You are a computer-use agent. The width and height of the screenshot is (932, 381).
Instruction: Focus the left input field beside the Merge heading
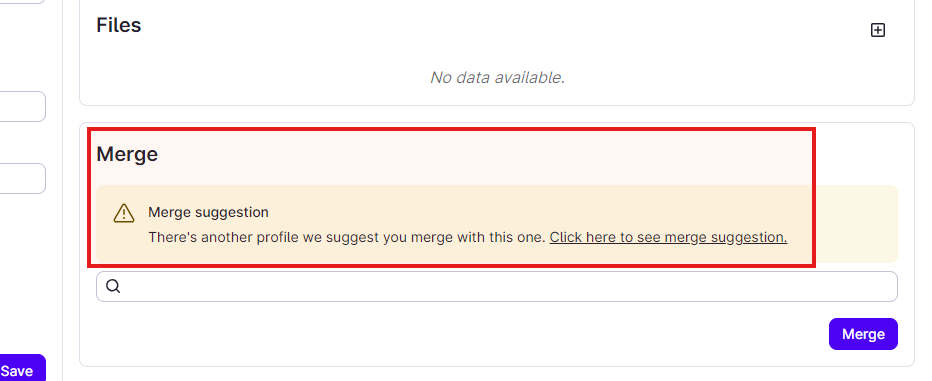23,178
